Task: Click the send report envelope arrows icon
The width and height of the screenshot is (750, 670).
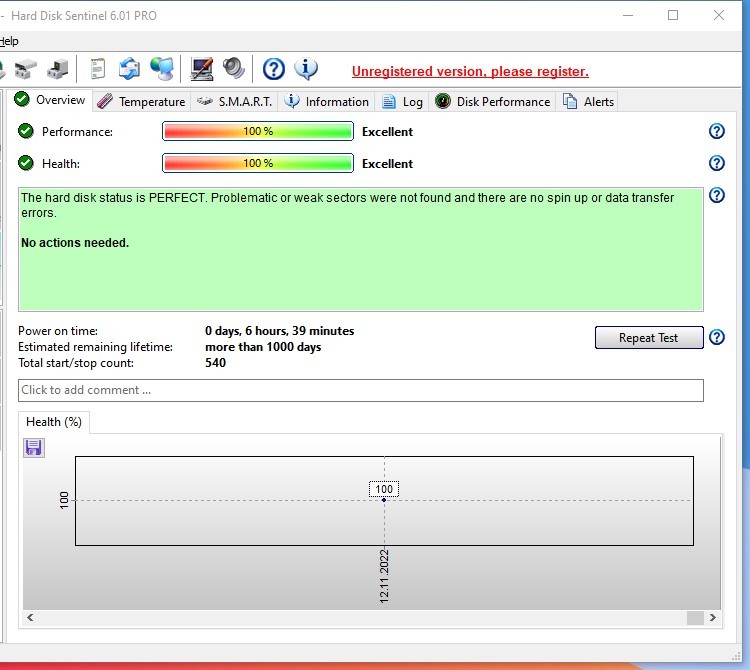Action: (129, 69)
